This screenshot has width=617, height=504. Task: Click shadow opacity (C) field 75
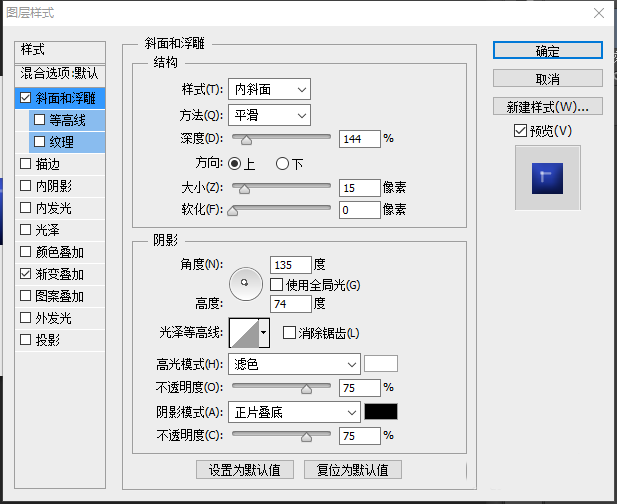pos(360,436)
